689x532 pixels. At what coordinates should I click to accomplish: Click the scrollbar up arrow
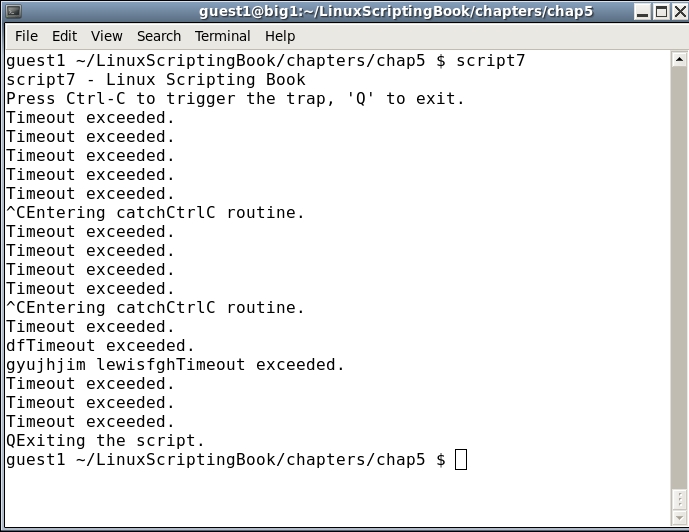coord(678,60)
